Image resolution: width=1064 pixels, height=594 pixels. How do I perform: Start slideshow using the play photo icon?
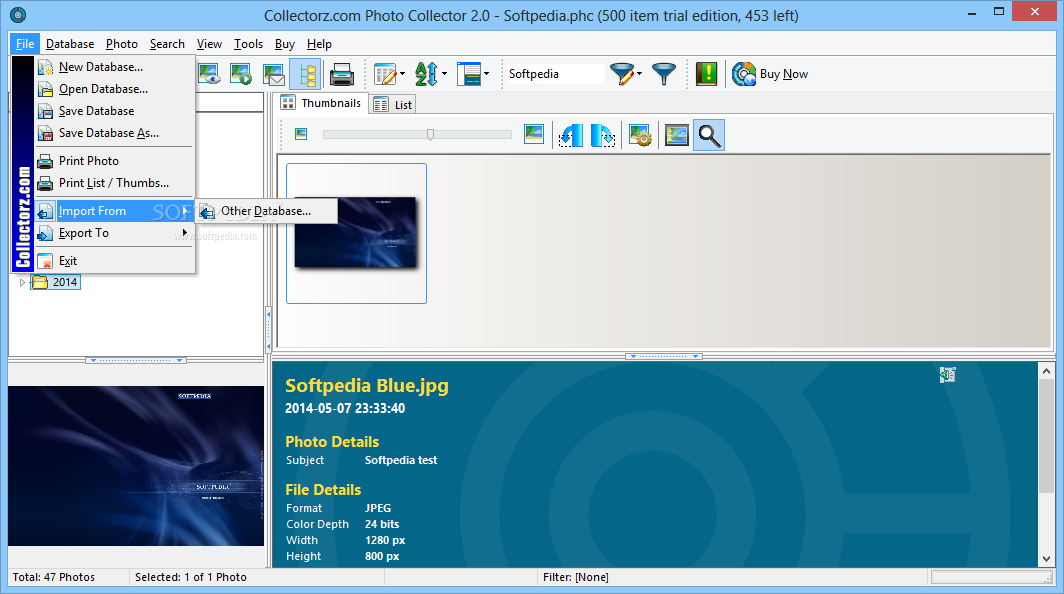pyautogui.click(x=241, y=74)
